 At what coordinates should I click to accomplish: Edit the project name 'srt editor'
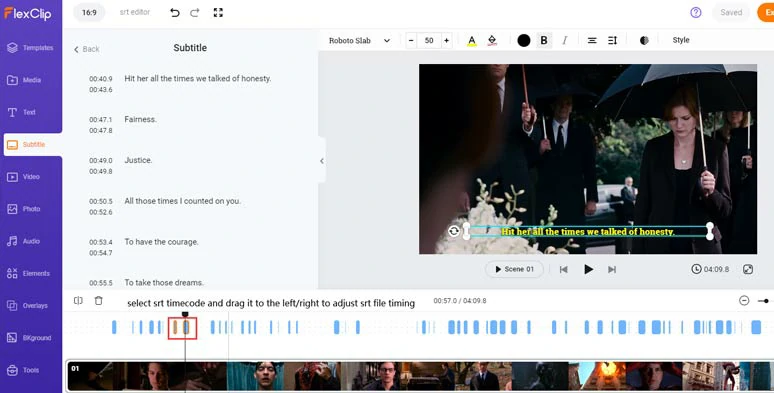point(135,12)
